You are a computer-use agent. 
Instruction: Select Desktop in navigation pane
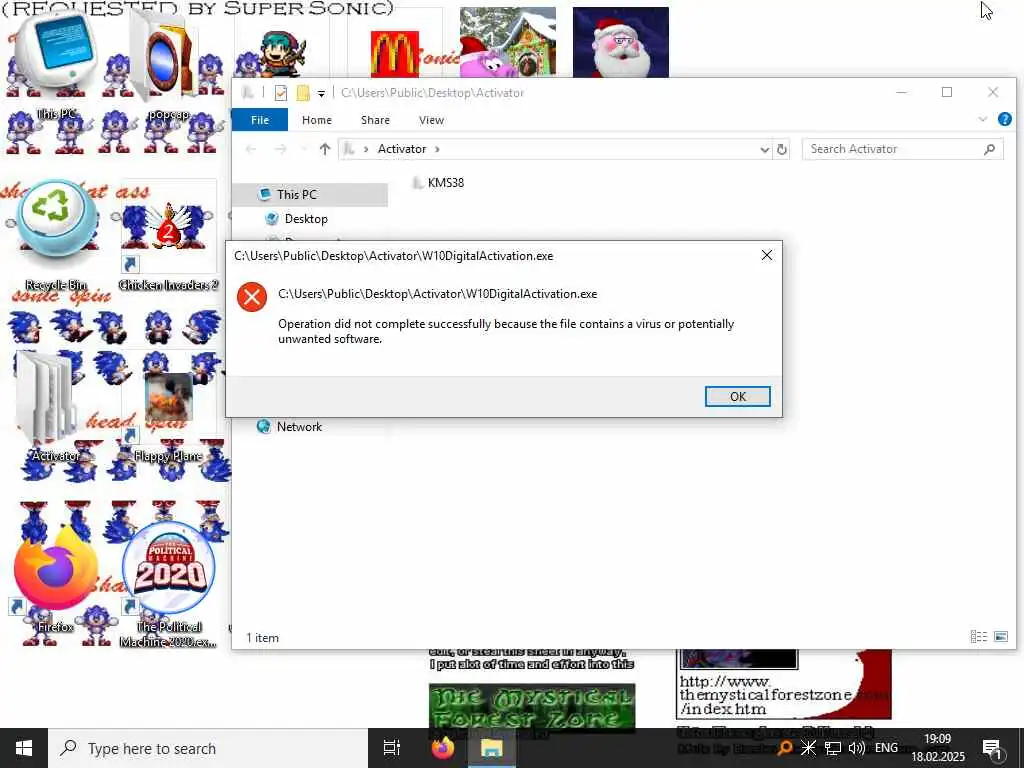click(306, 219)
